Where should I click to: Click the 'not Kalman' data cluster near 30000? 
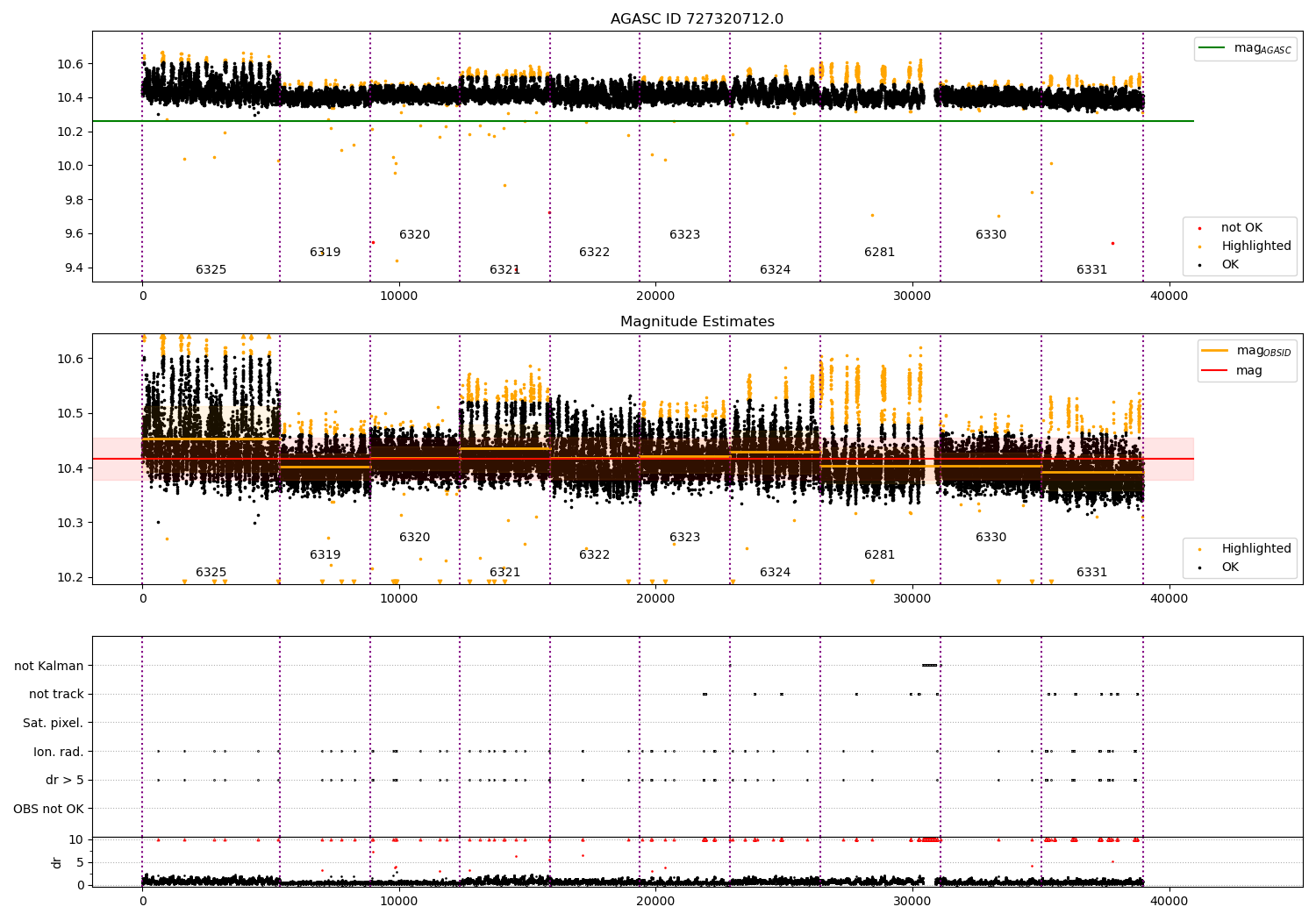pos(930,665)
